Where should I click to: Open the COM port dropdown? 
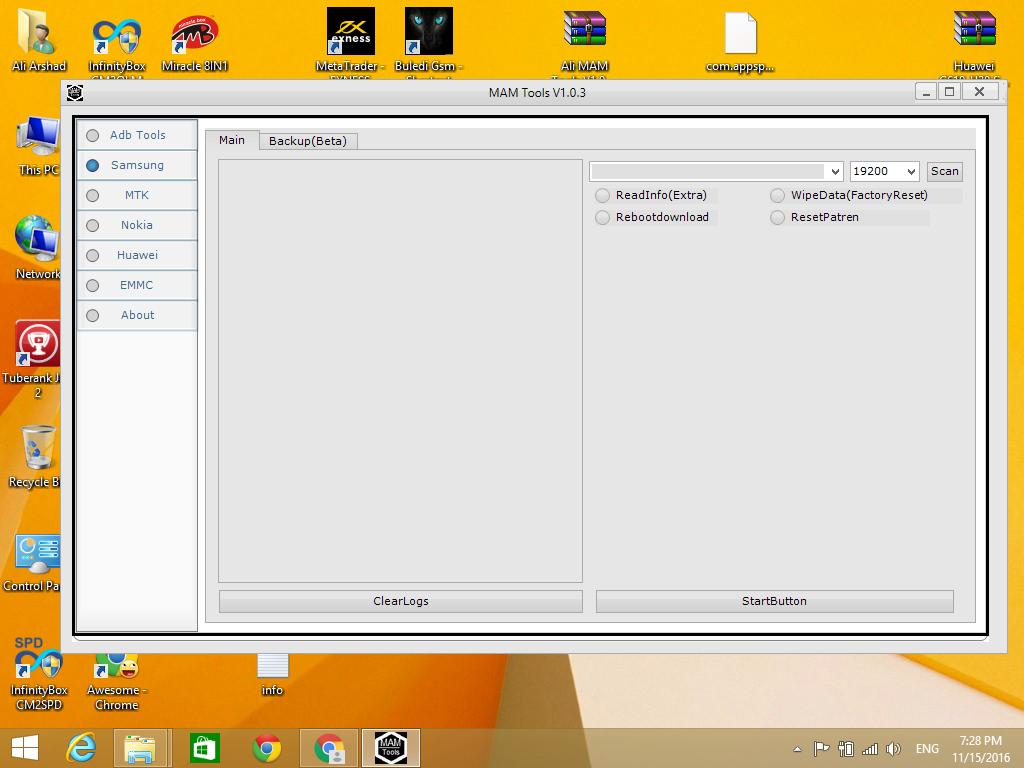click(836, 171)
